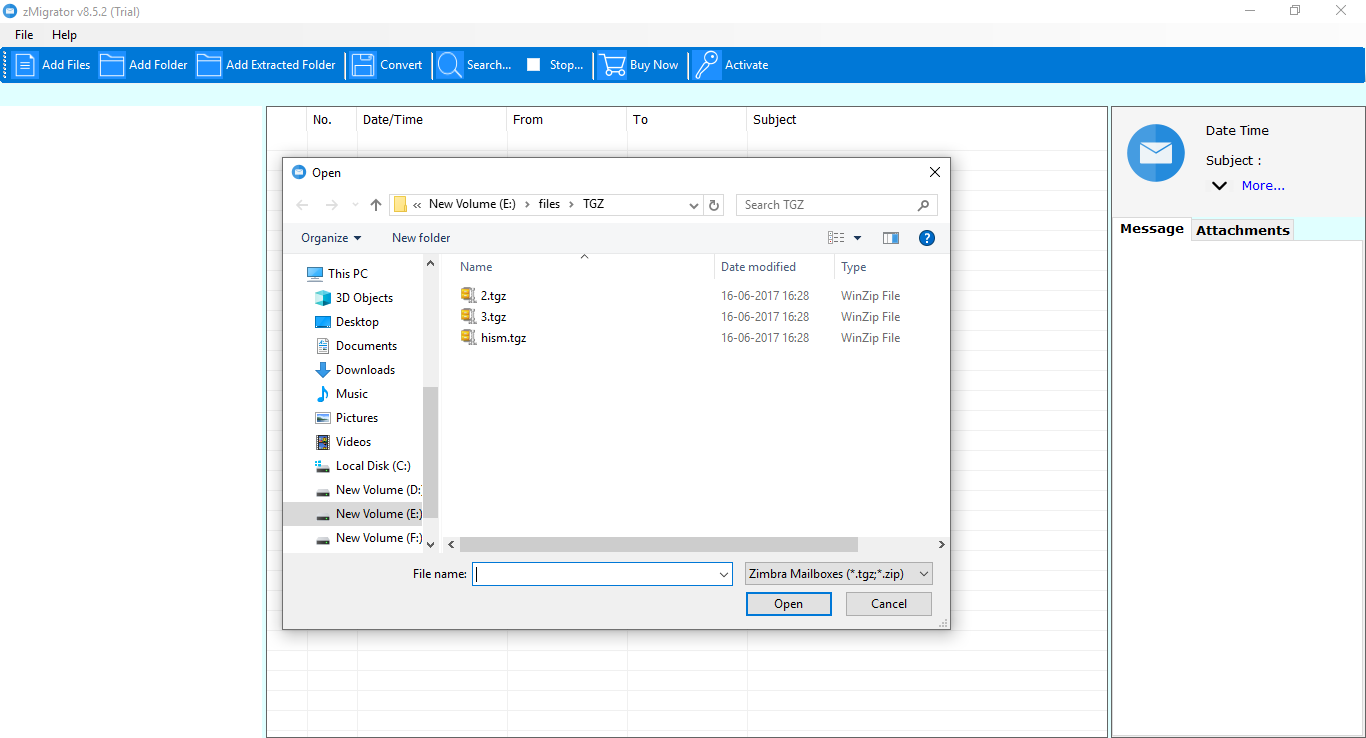Click the hism.tgz archive file icon

pyautogui.click(x=469, y=337)
